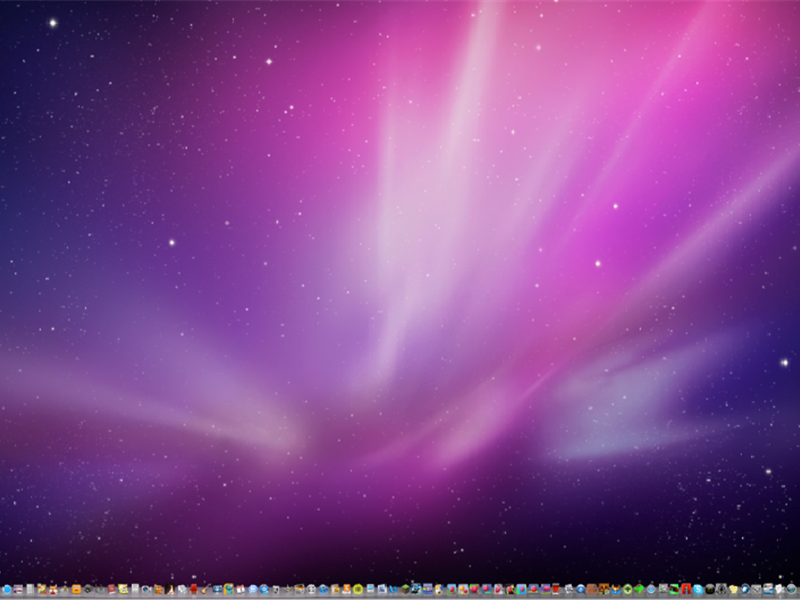Screen dimensions: 800x600
Task: Start iChat from the blue speech bubble icon
Action: pos(252,588)
